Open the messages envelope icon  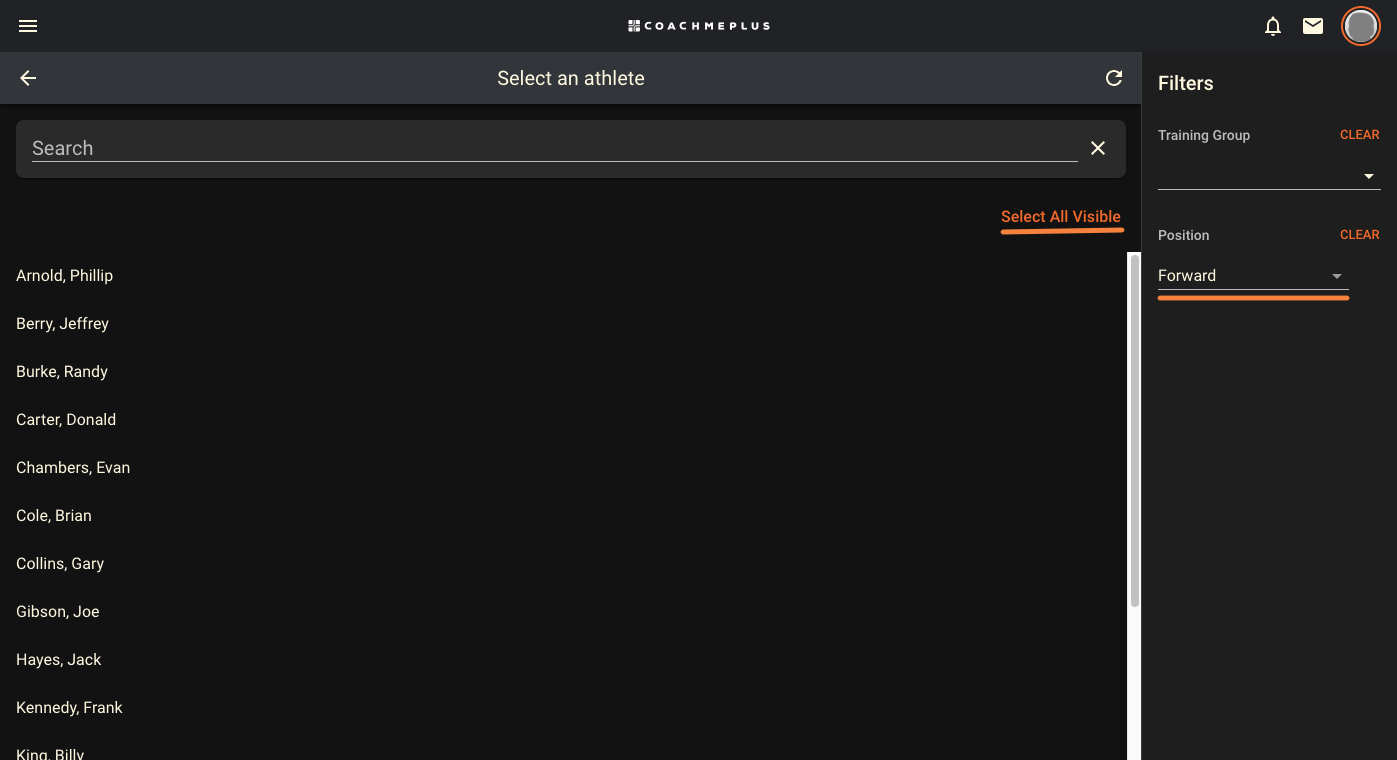pos(1313,26)
